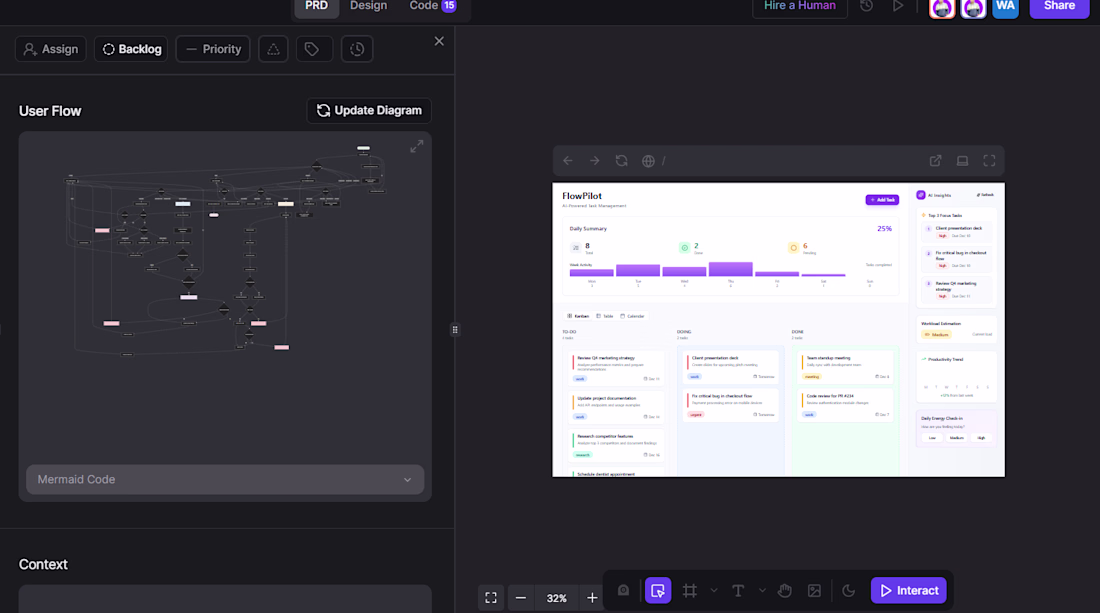Select the Calendar view tab in preview
This screenshot has width=1100, height=613.
(x=632, y=316)
